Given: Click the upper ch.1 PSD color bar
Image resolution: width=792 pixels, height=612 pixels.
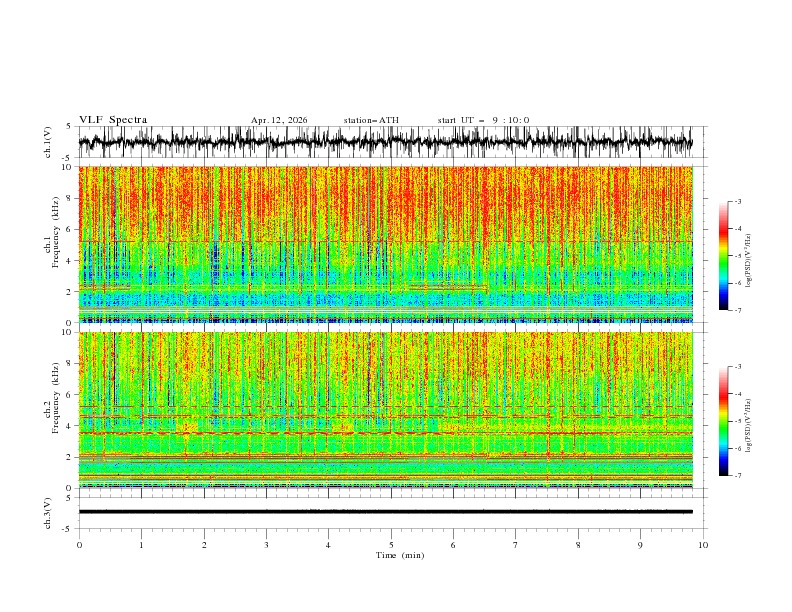Looking at the screenshot, I should (723, 256).
